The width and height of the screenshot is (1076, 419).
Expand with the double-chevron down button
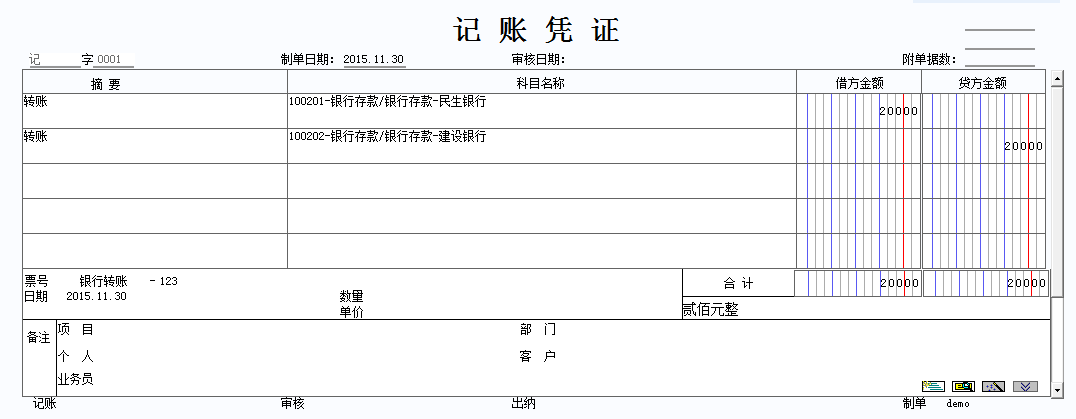pos(1025,387)
